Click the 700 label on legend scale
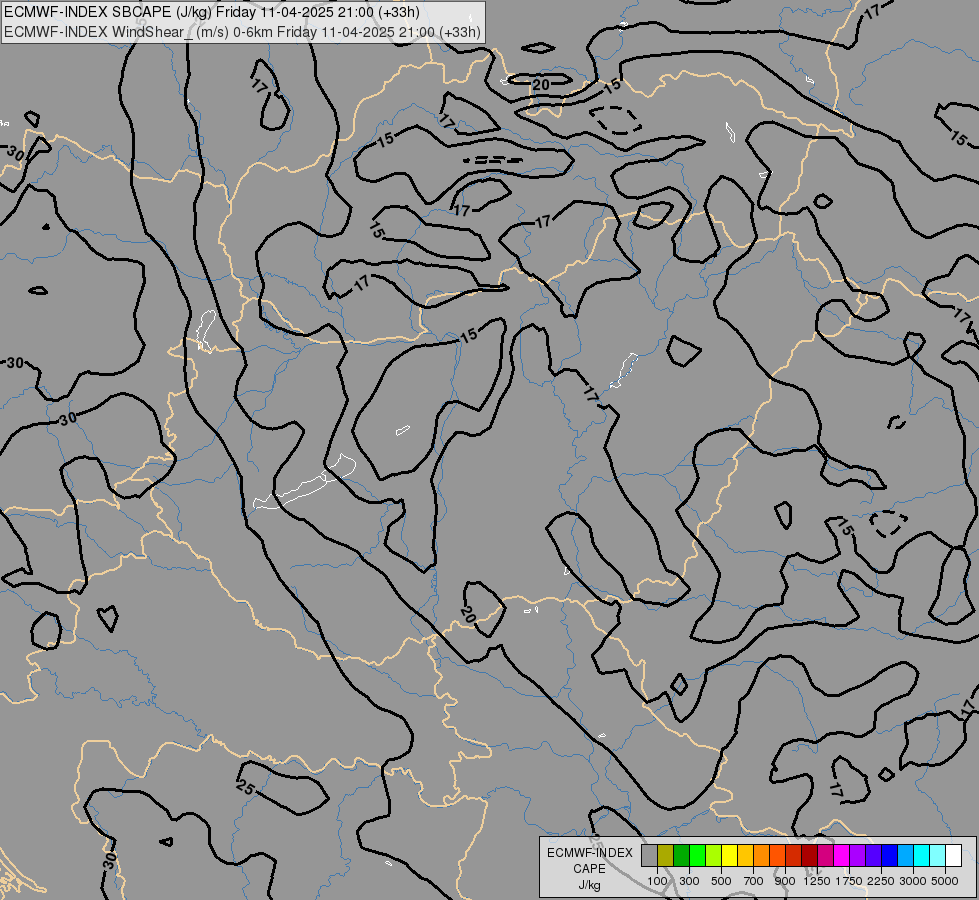This screenshot has height=900, width=979. (754, 881)
